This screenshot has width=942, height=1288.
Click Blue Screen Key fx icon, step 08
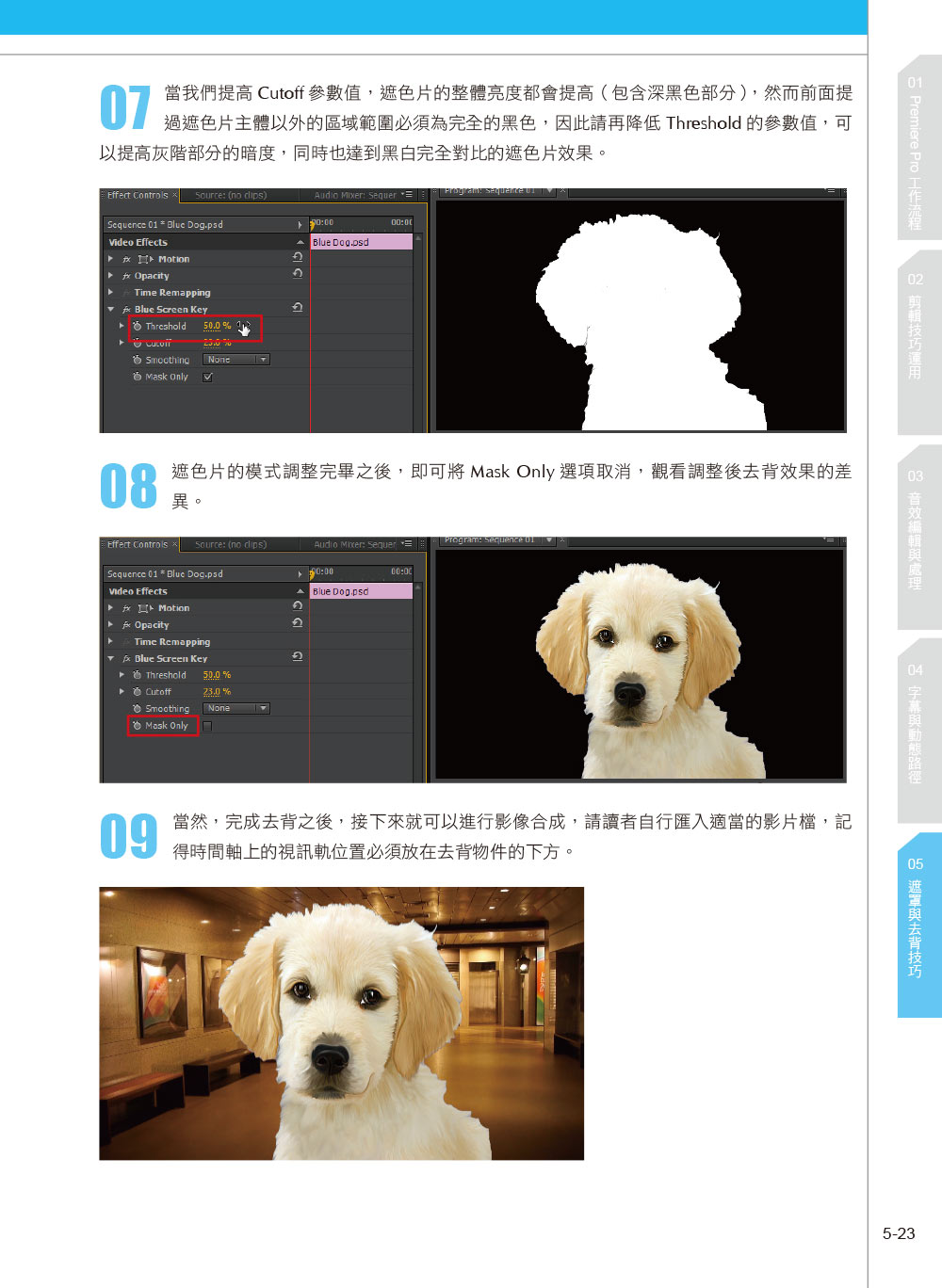click(126, 659)
